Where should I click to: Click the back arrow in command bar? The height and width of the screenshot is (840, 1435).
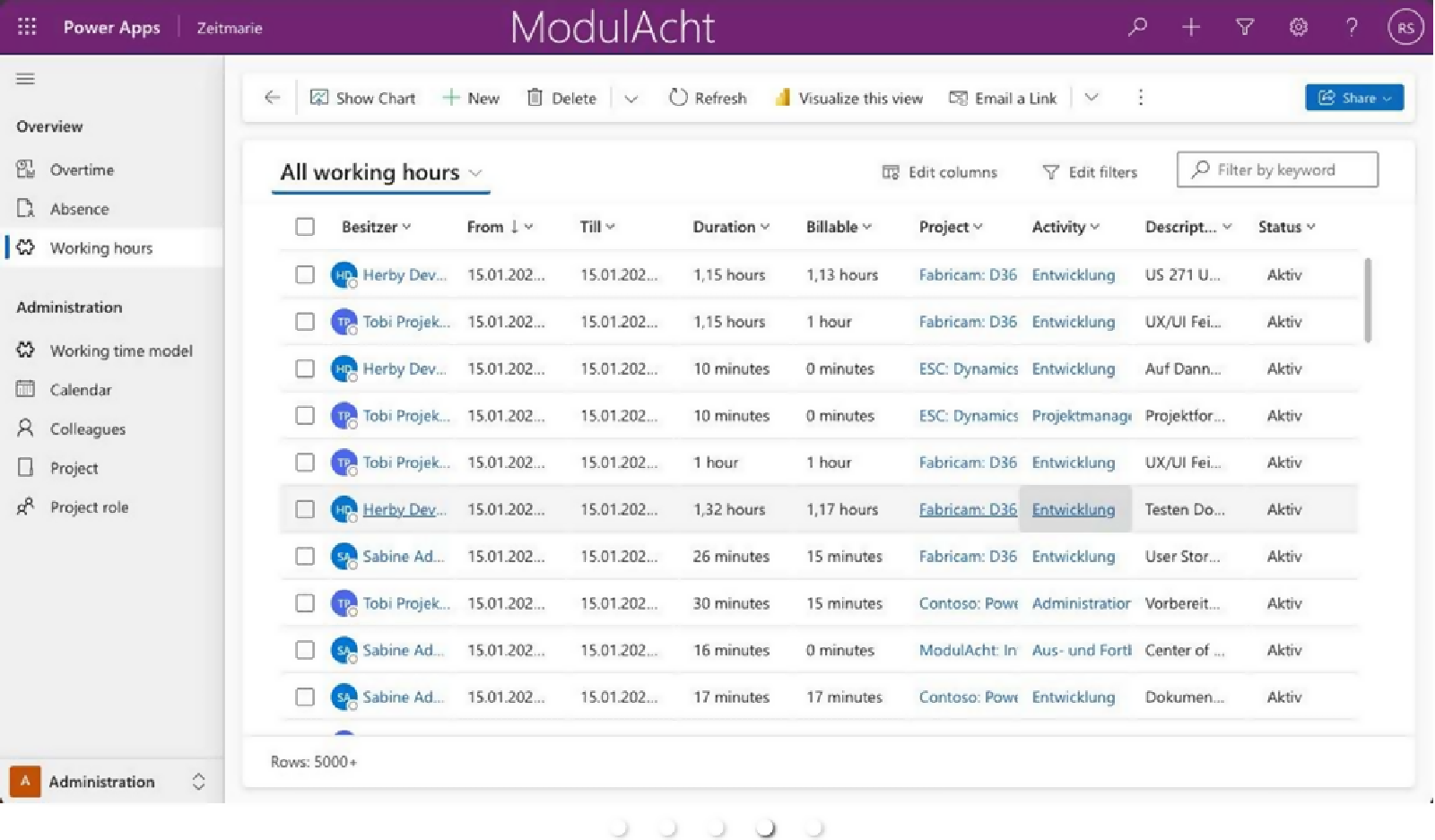click(273, 98)
